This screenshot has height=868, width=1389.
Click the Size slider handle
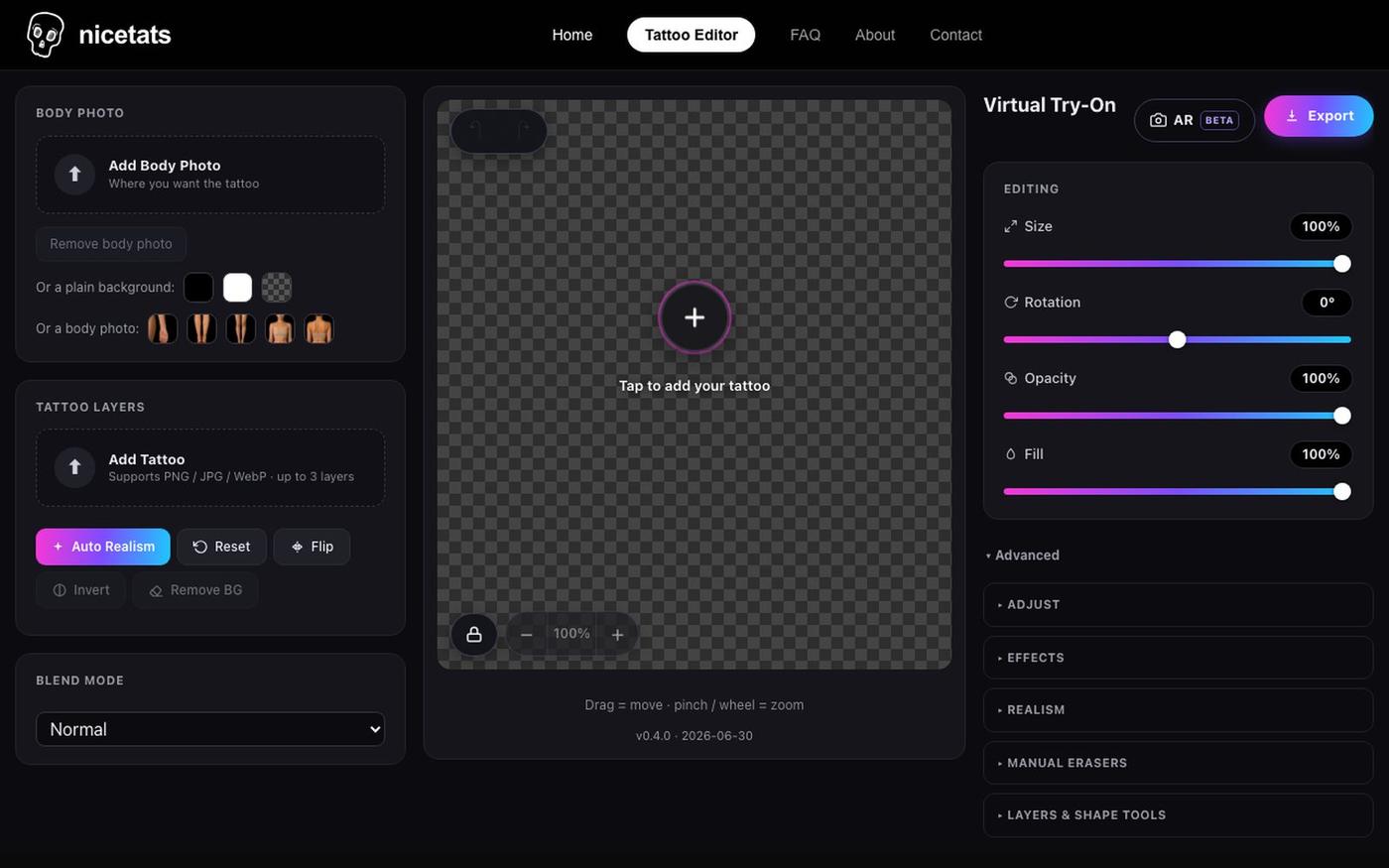click(x=1342, y=264)
